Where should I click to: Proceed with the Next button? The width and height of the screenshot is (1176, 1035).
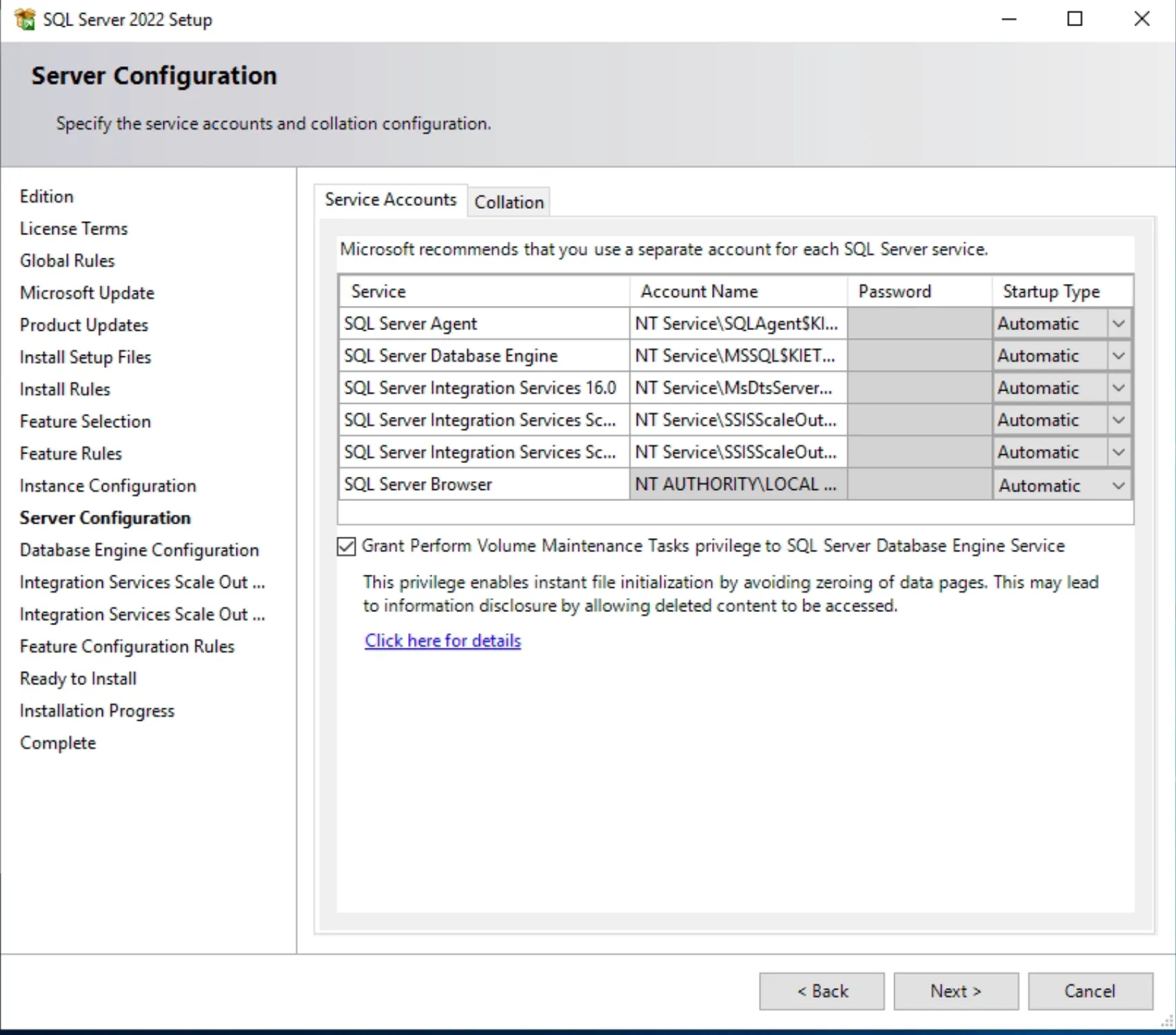coord(956,991)
